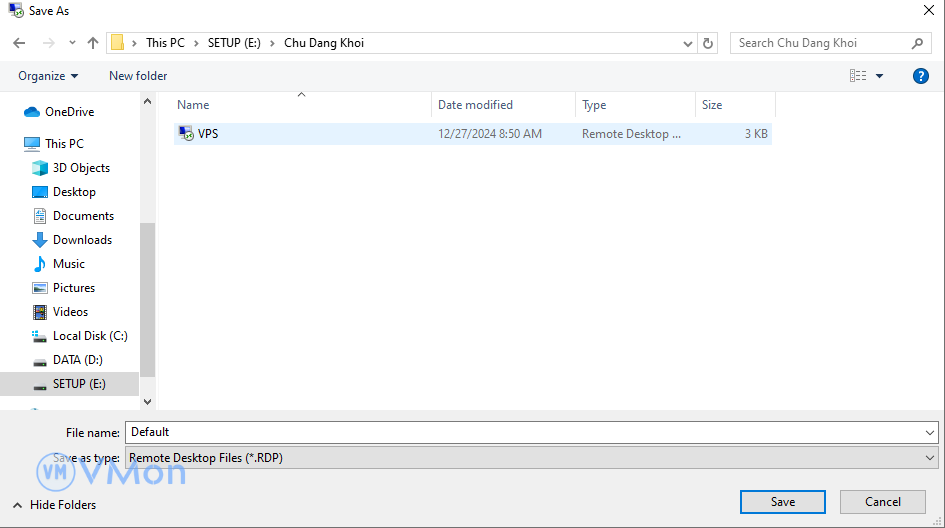Open the Music folder in sidebar
Image resolution: width=945 pixels, height=528 pixels.
(x=68, y=264)
